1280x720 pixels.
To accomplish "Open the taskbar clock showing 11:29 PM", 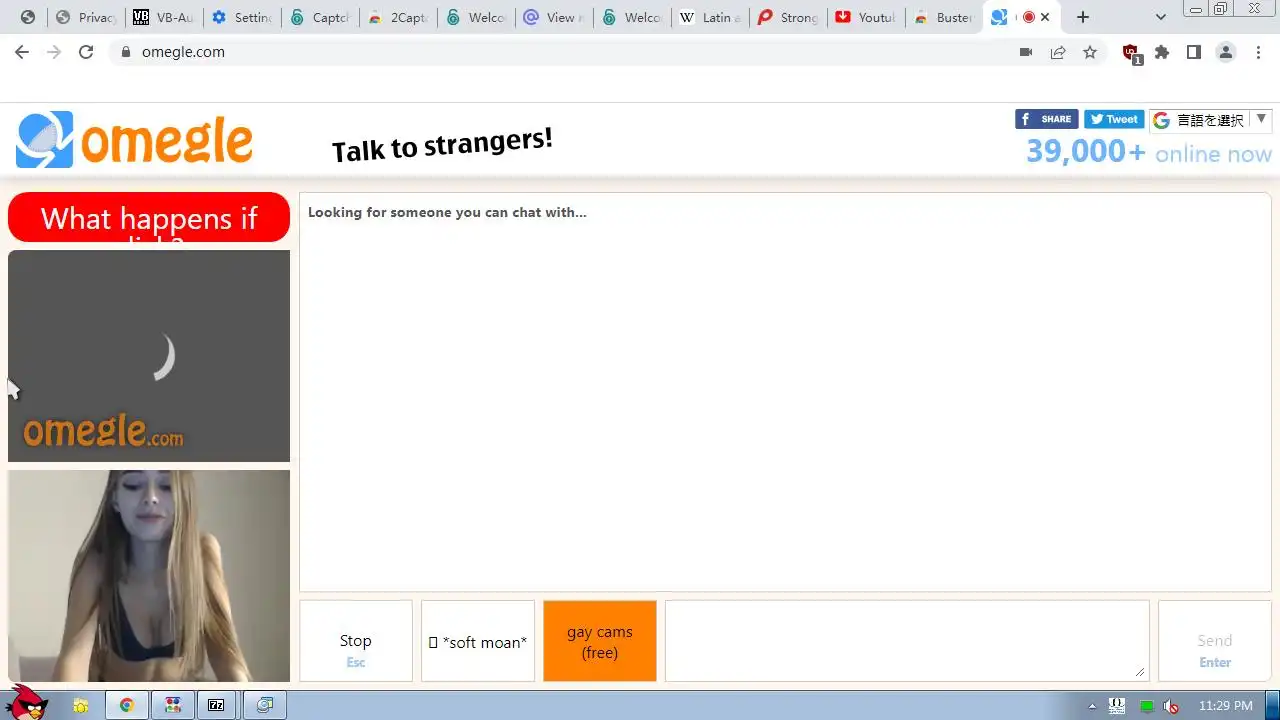I will 1225,706.
